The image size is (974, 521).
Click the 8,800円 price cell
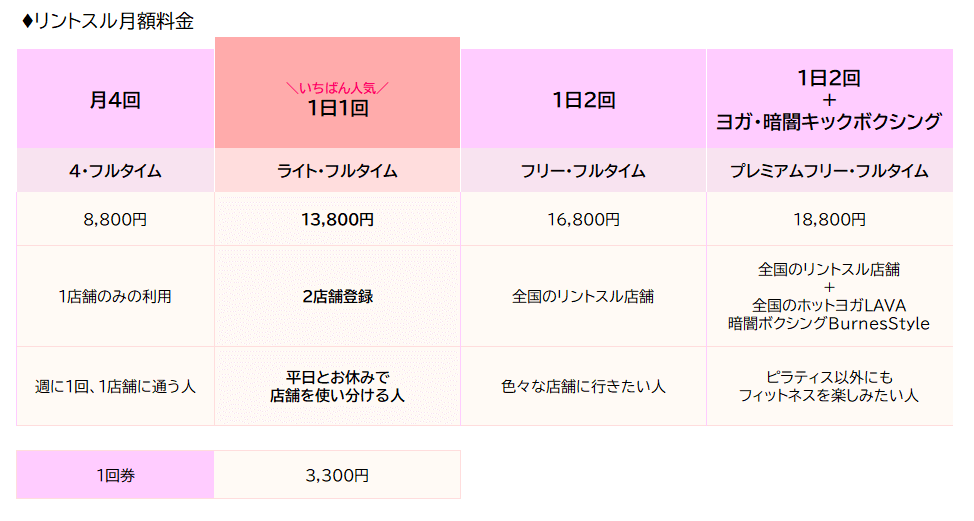tap(115, 219)
